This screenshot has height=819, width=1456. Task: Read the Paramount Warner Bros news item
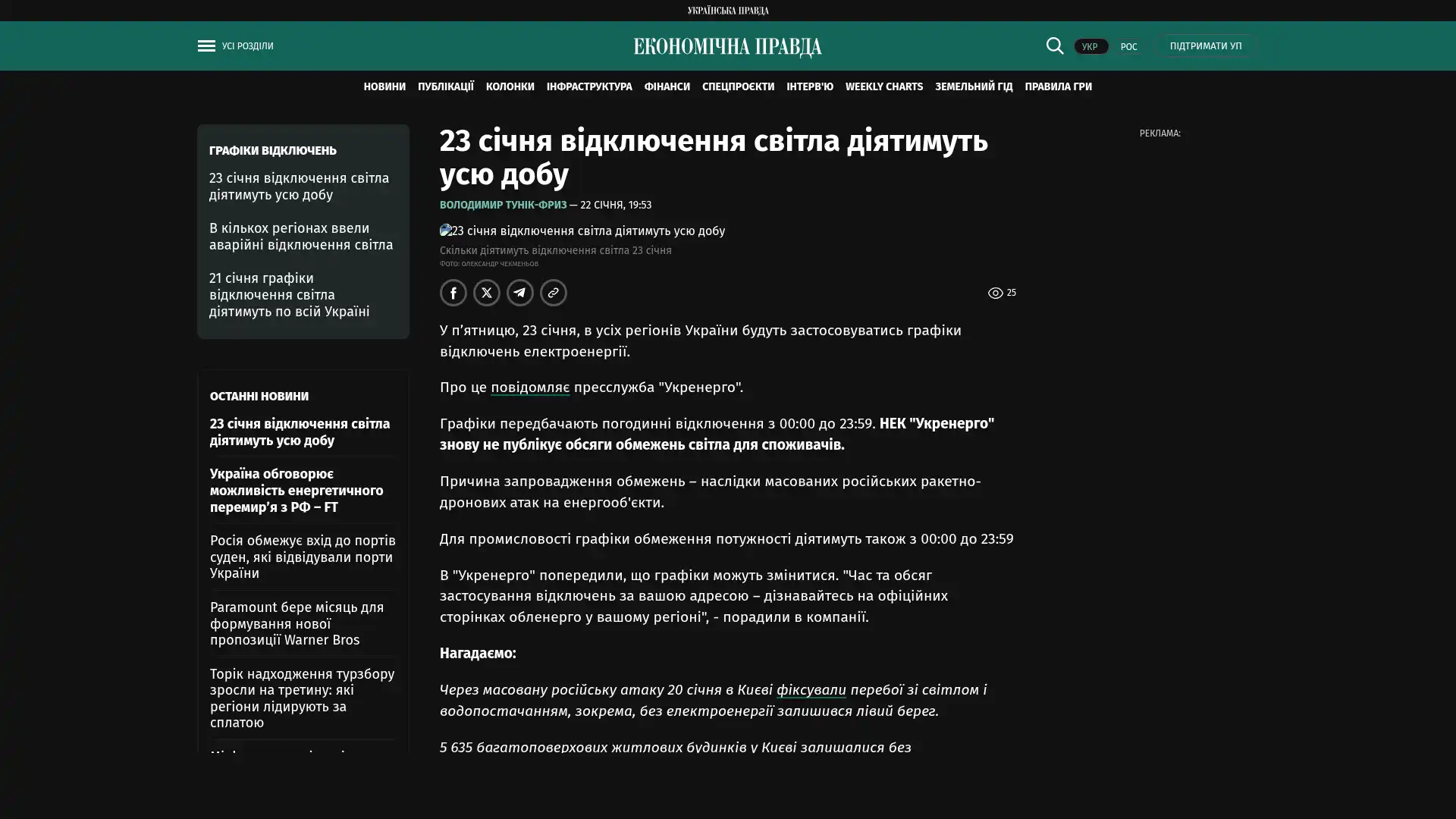click(297, 623)
